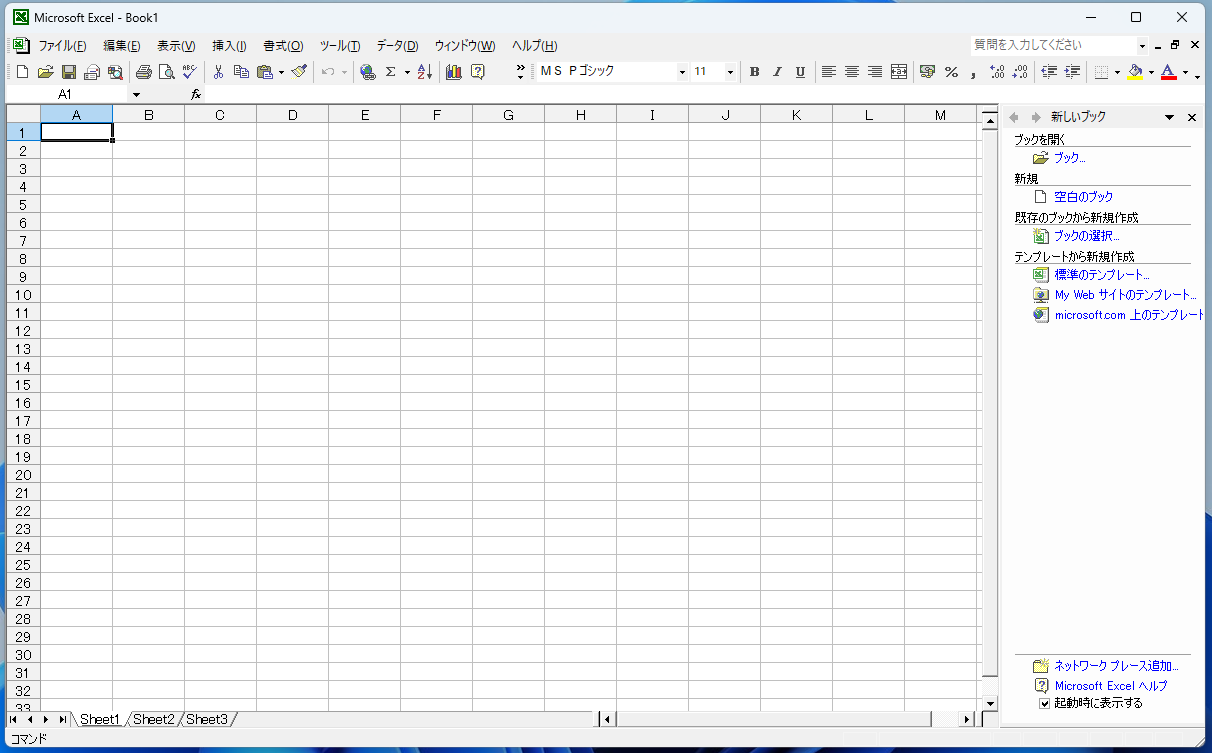1212x753 pixels.
Task: Open the MS Pゴシック font name dropdown
Action: tap(682, 72)
